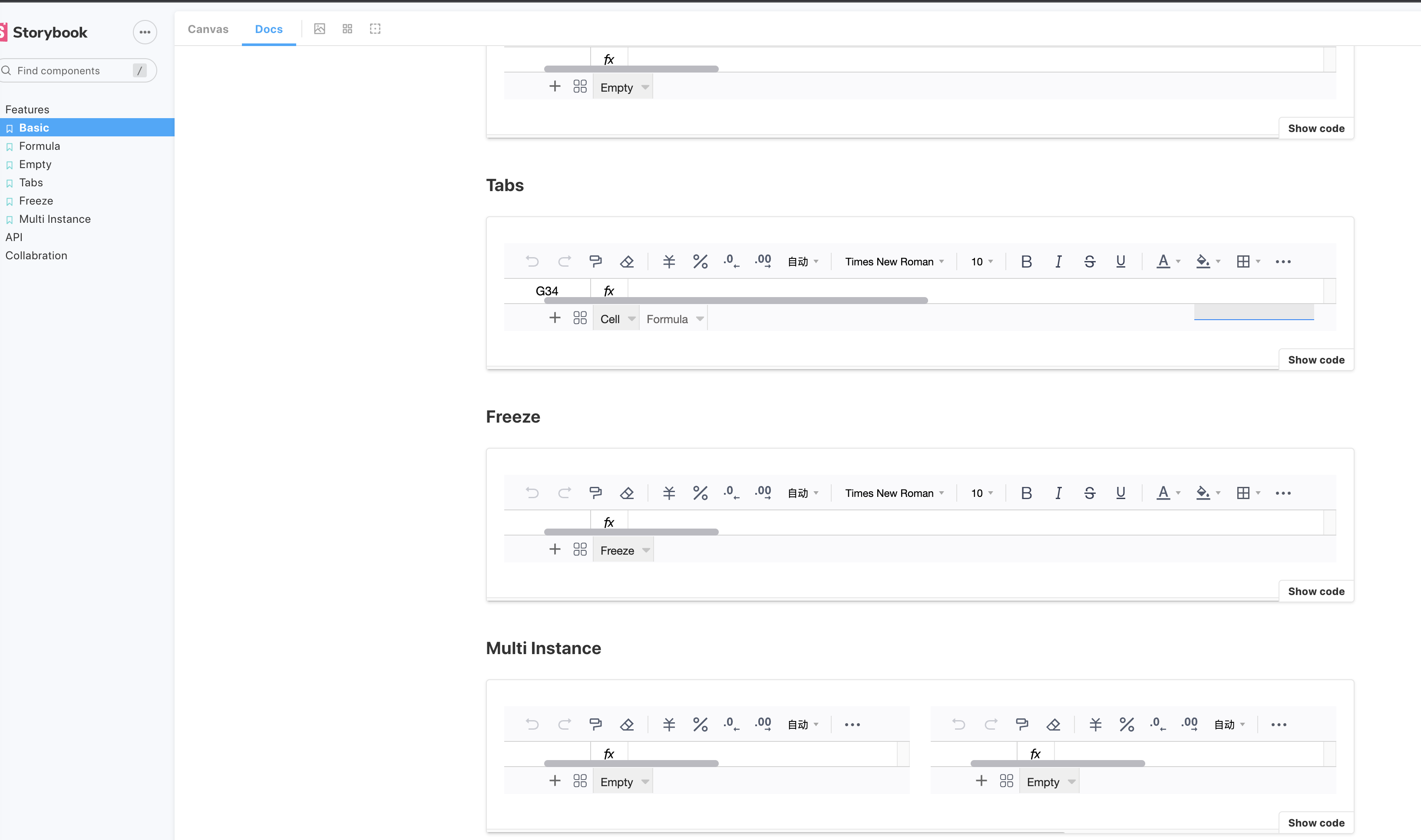
Task: Open the font size 10 dropdown
Action: pos(981,261)
